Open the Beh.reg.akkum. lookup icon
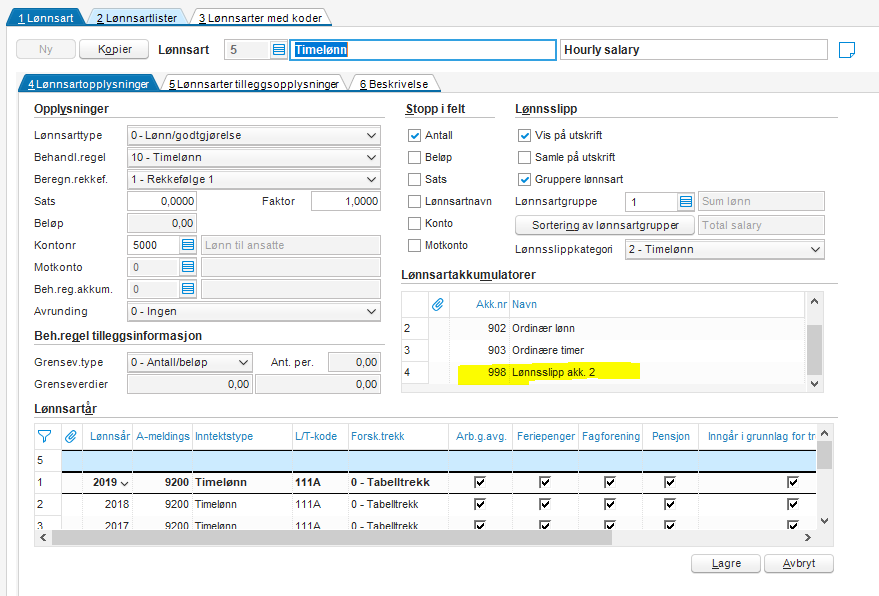The width and height of the screenshot is (879, 596). pyautogui.click(x=188, y=289)
